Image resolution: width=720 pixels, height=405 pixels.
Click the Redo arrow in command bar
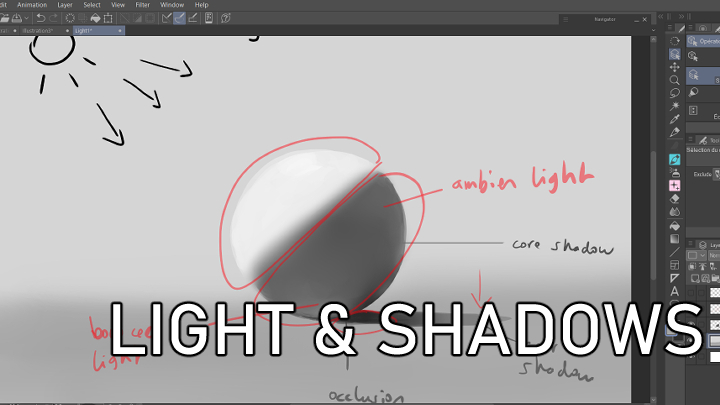[x=54, y=18]
